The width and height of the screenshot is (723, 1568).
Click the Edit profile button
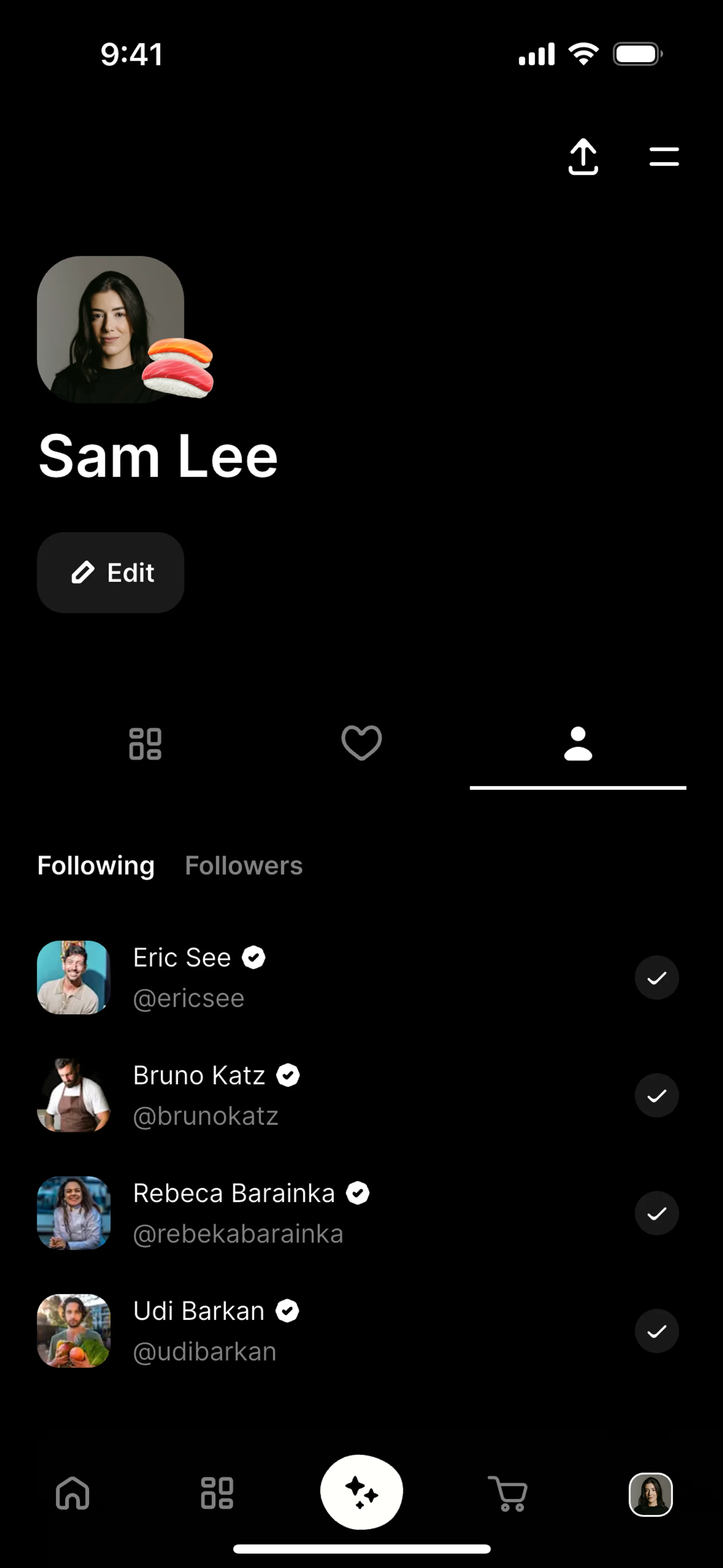(111, 573)
